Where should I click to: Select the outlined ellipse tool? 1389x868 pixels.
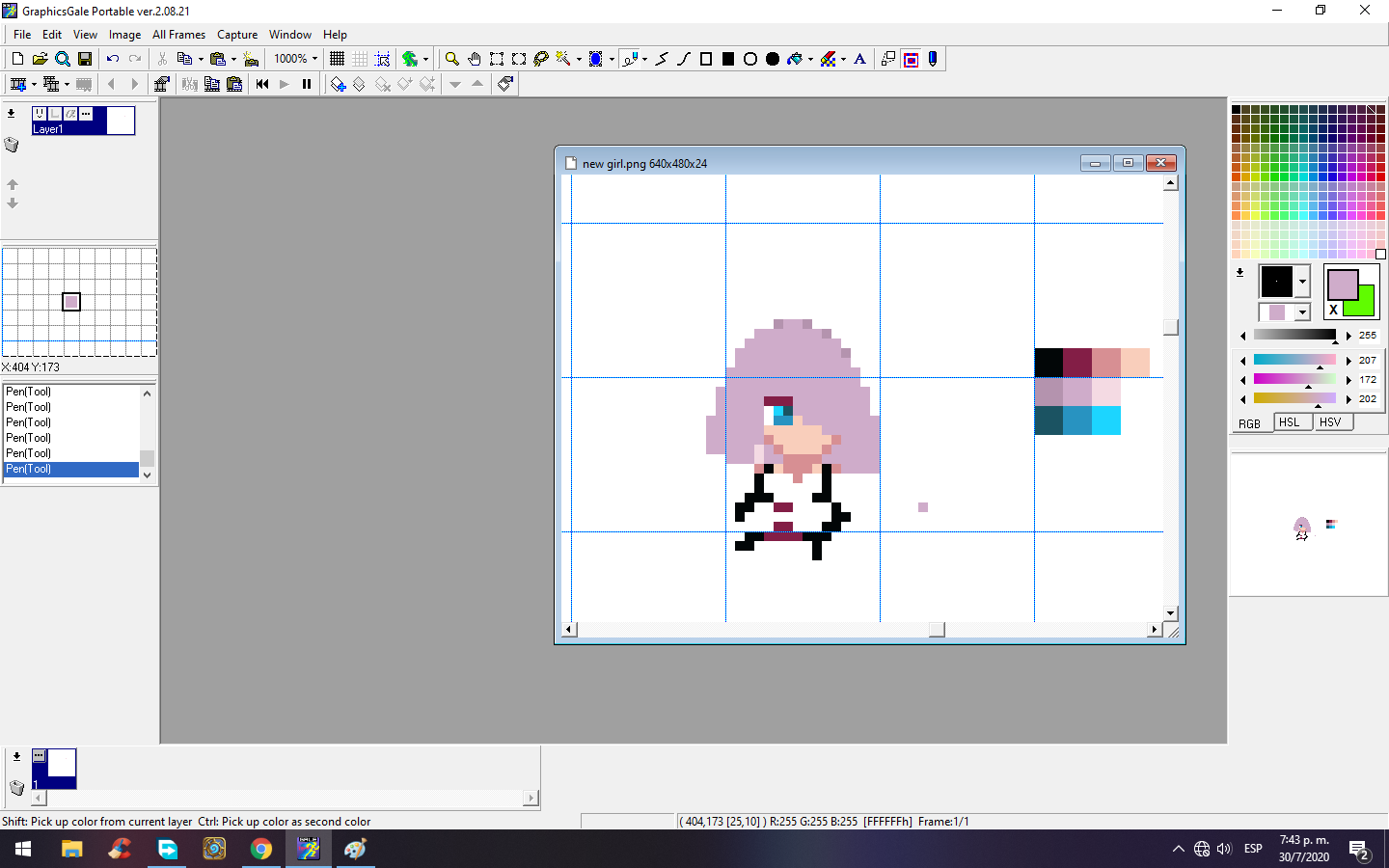pyautogui.click(x=750, y=59)
